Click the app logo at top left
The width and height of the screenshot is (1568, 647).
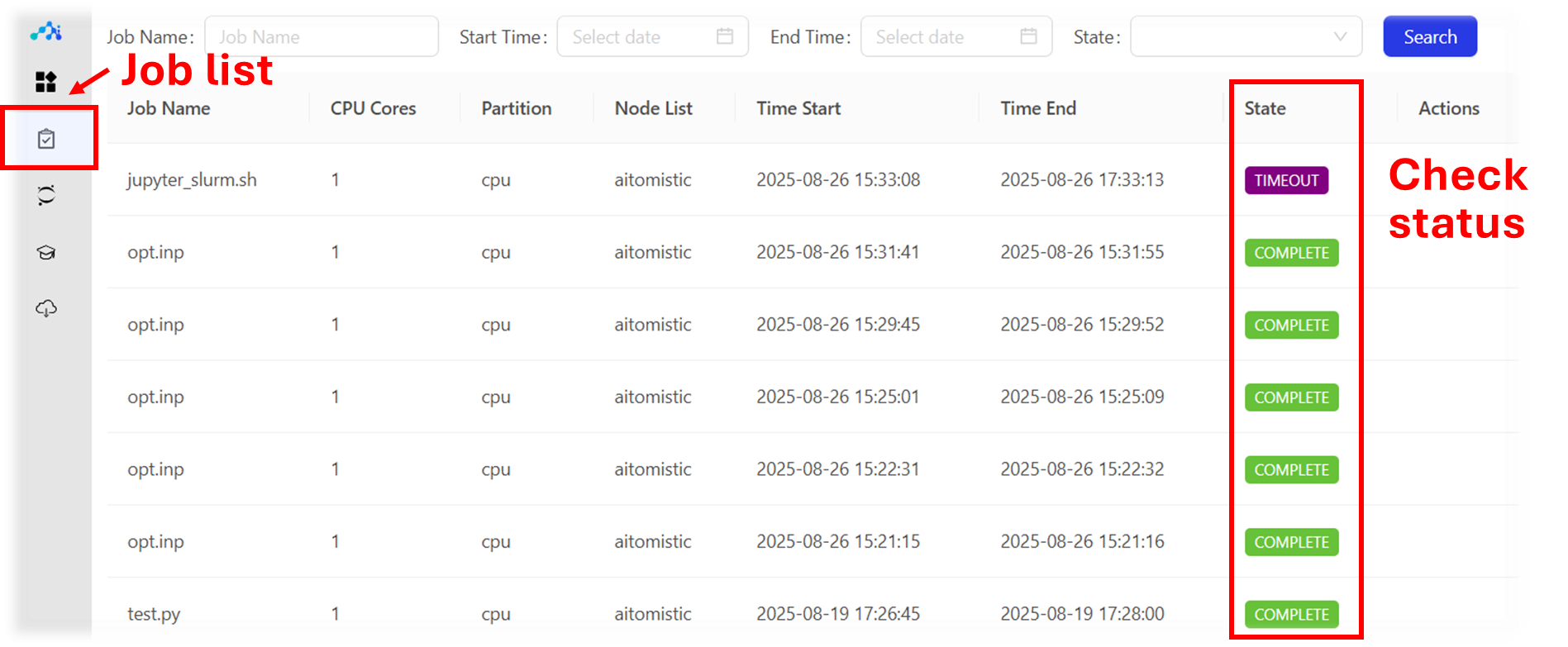46,32
